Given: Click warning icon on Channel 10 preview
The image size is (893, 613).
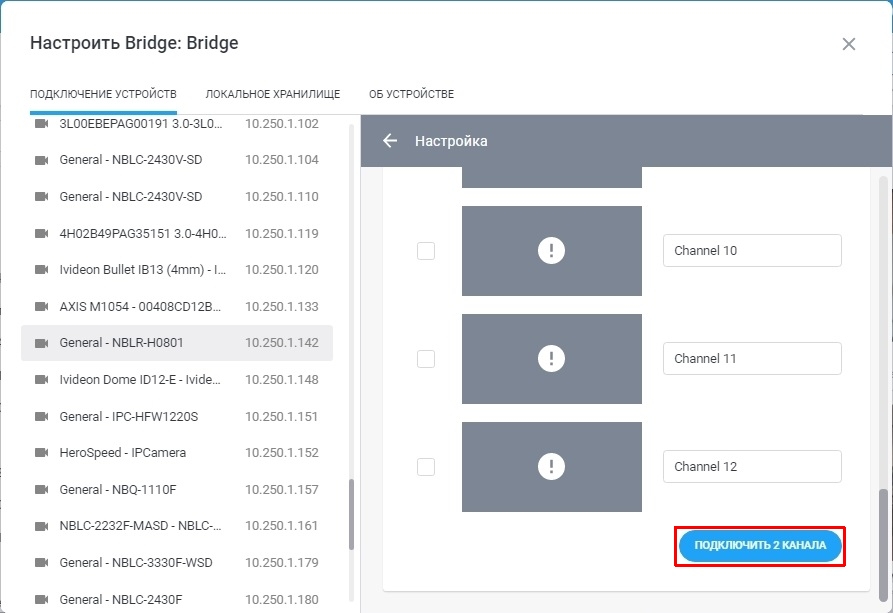Looking at the screenshot, I should pos(551,250).
